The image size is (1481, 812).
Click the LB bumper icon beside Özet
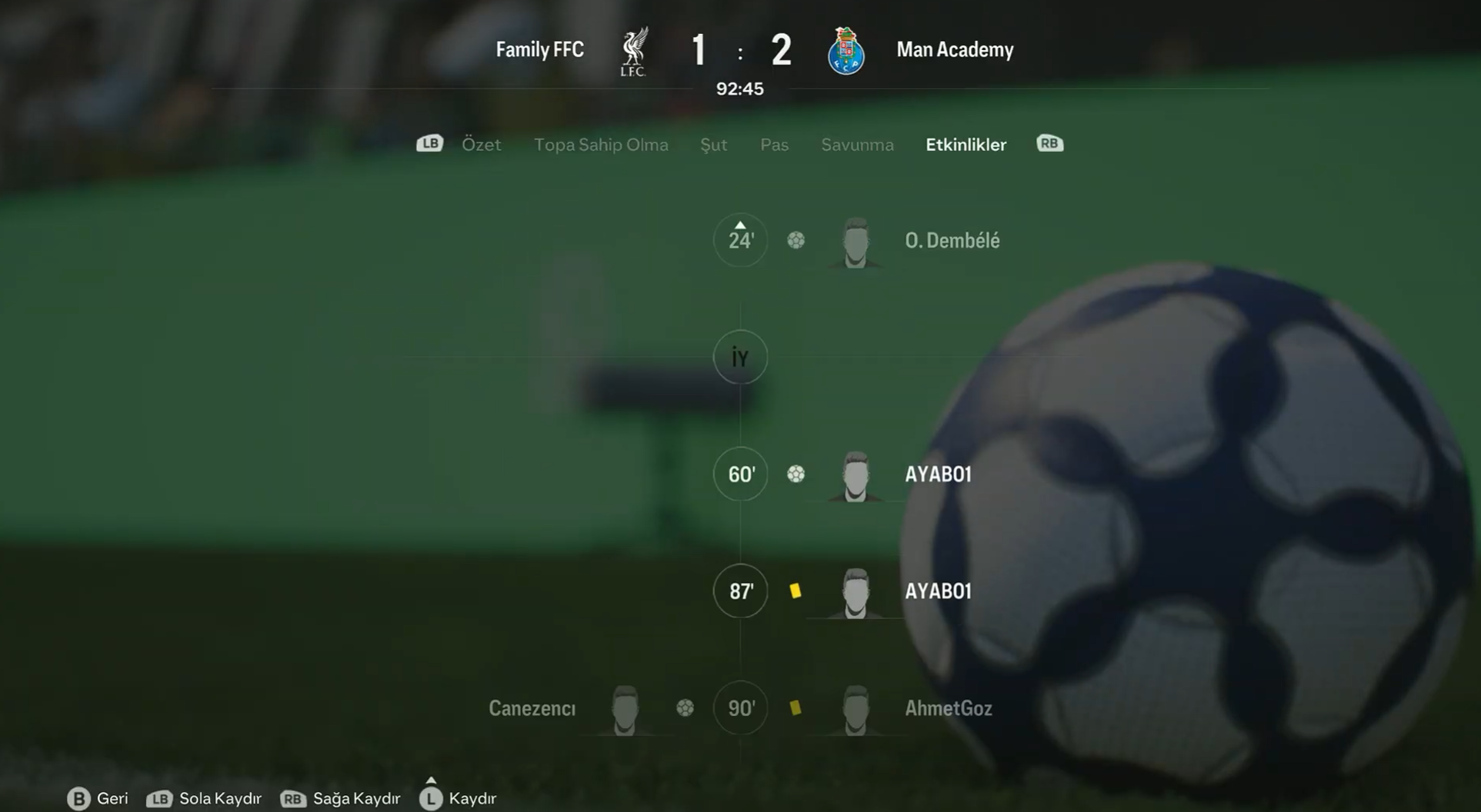point(429,144)
